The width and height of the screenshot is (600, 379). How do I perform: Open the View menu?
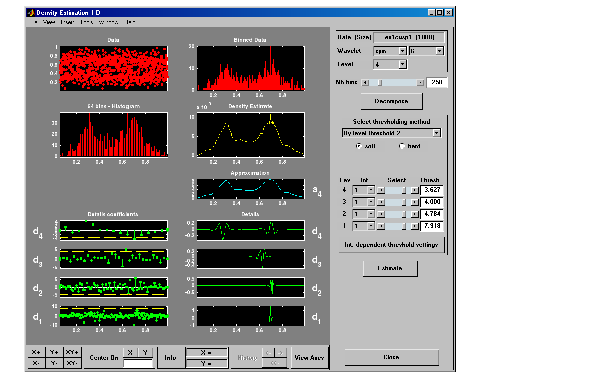tap(49, 22)
